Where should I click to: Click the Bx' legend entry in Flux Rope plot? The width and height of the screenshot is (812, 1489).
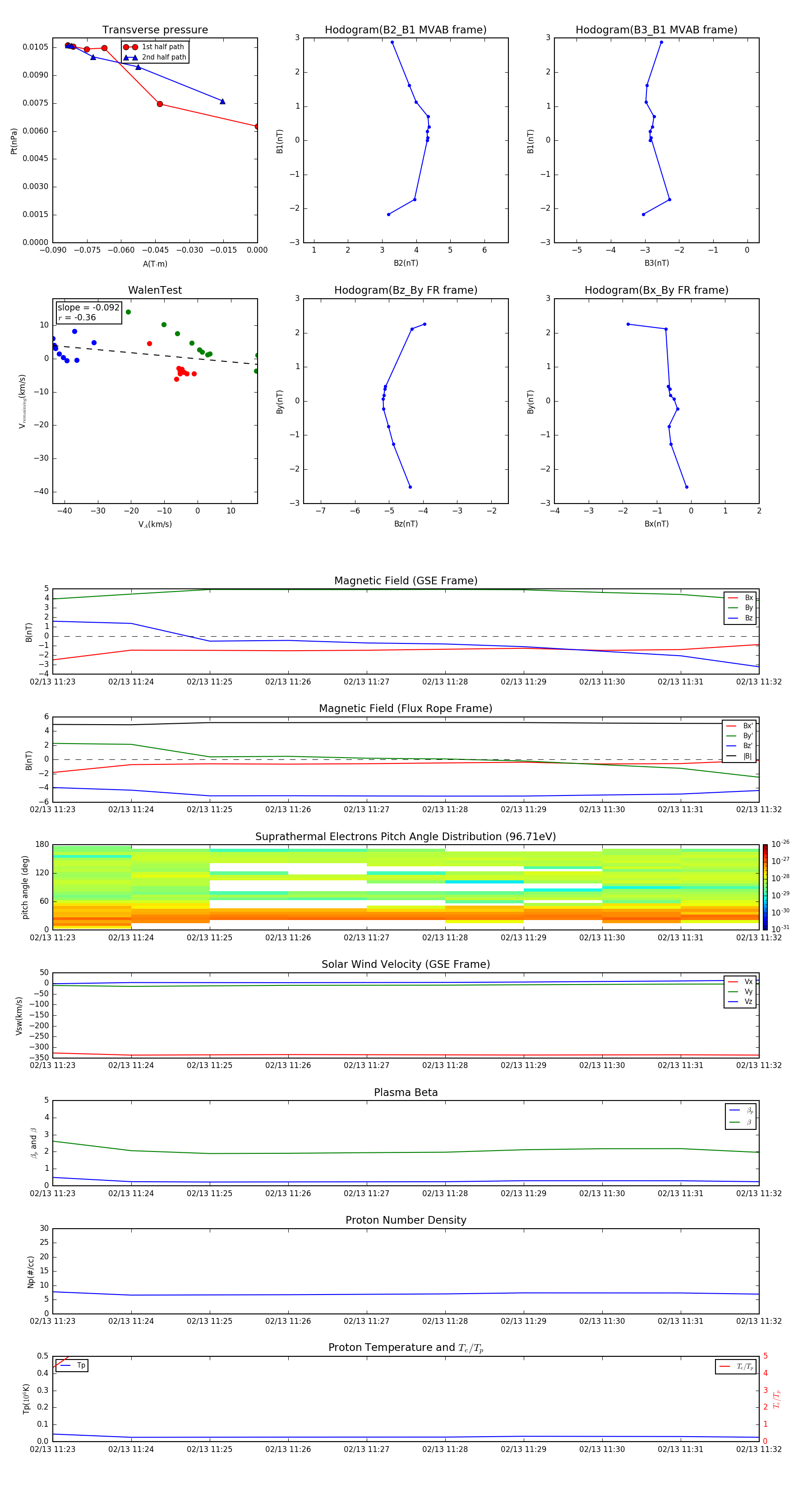pos(739,726)
